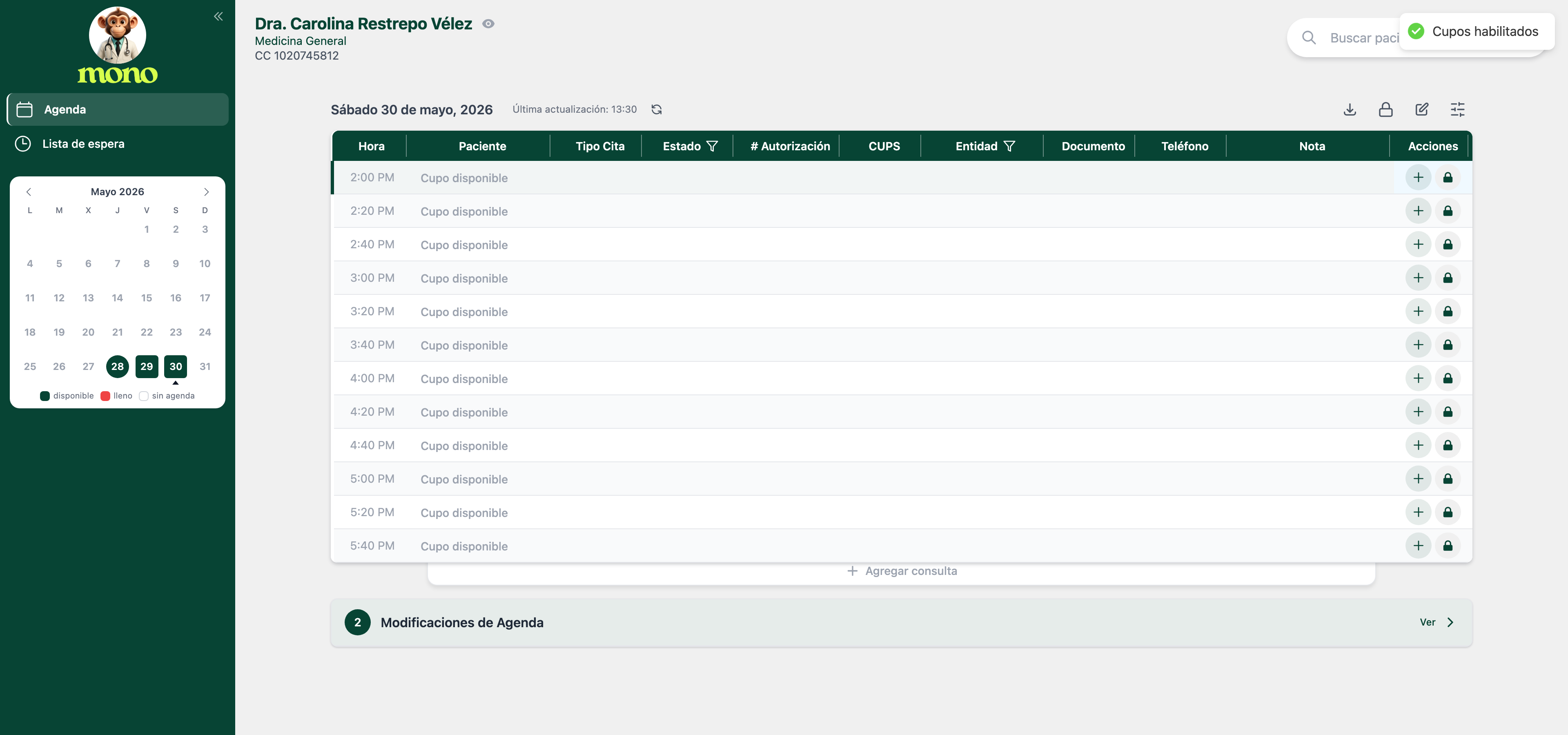Viewport: 1568px width, 735px height.
Task: Click the refresh agenda icon
Action: coord(657,109)
